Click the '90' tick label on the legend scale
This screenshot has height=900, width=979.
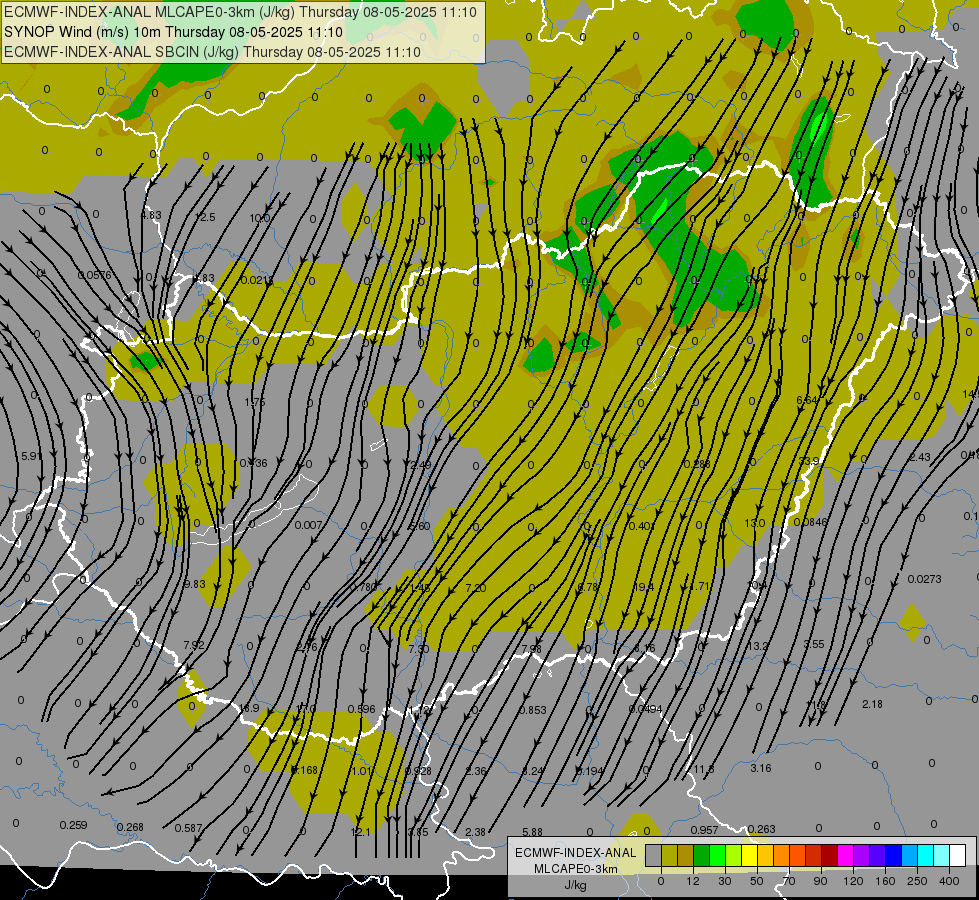820,881
